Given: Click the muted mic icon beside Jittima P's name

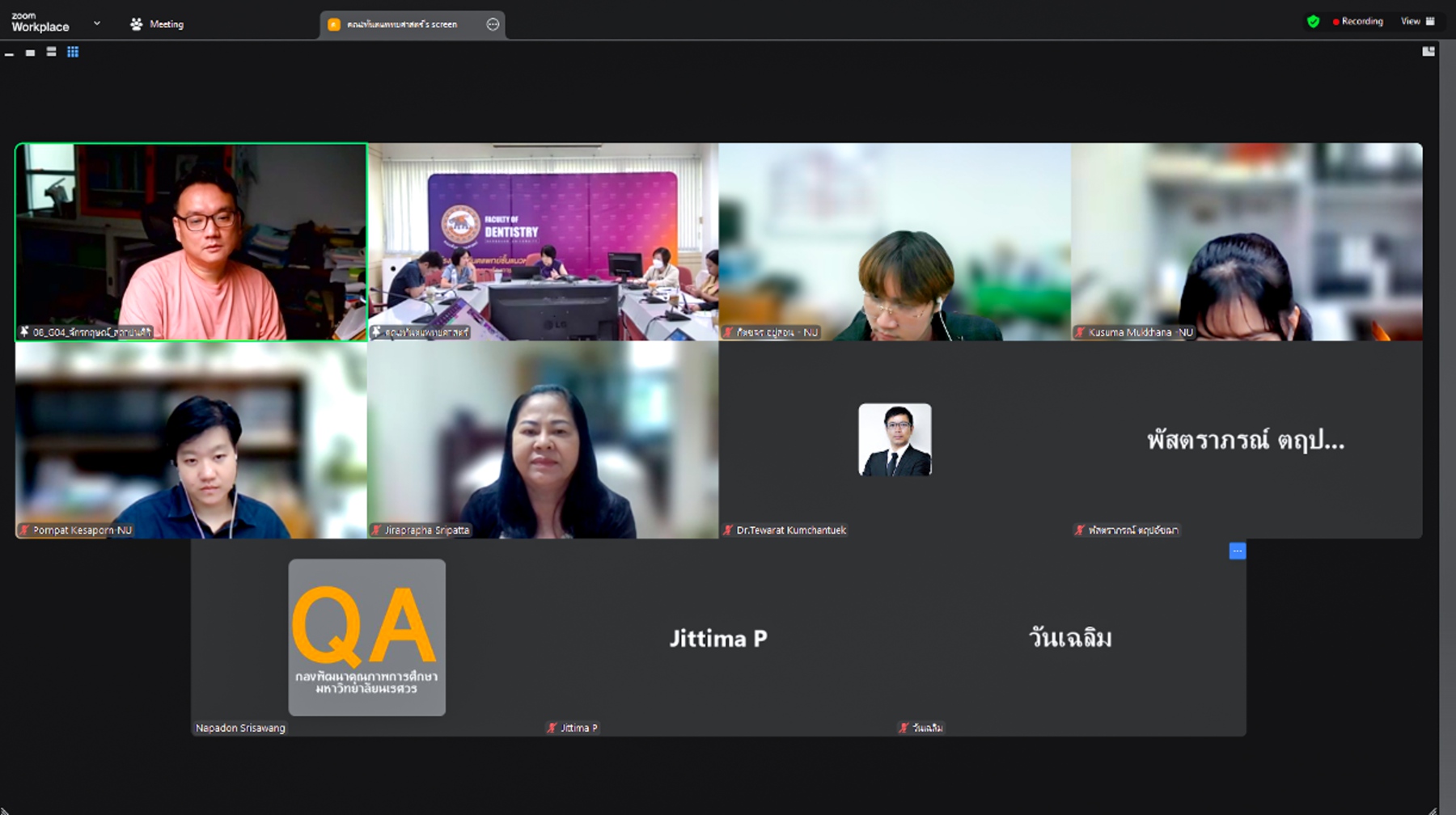Looking at the screenshot, I should click(552, 728).
